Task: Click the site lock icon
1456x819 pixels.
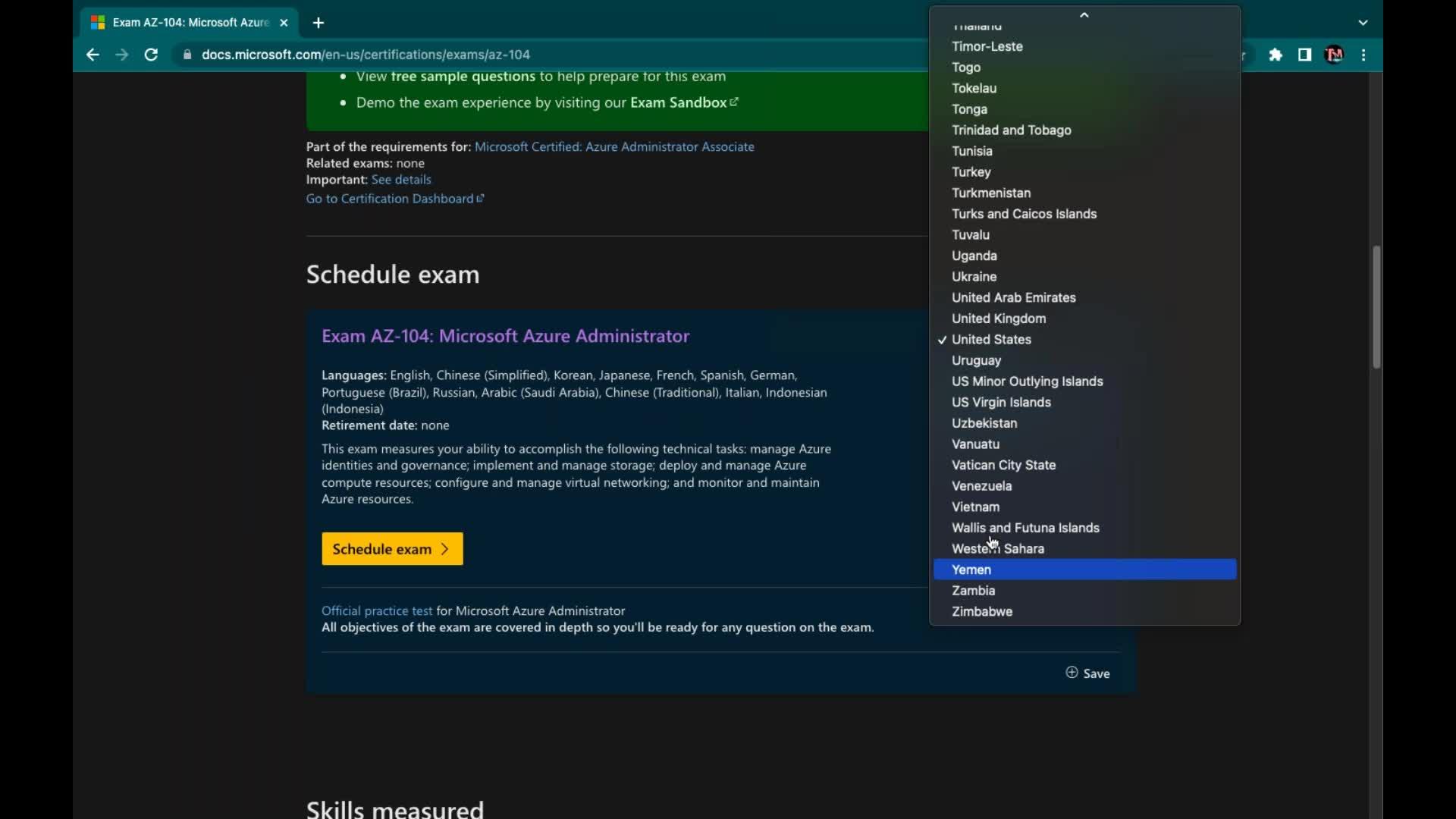Action: tap(187, 55)
